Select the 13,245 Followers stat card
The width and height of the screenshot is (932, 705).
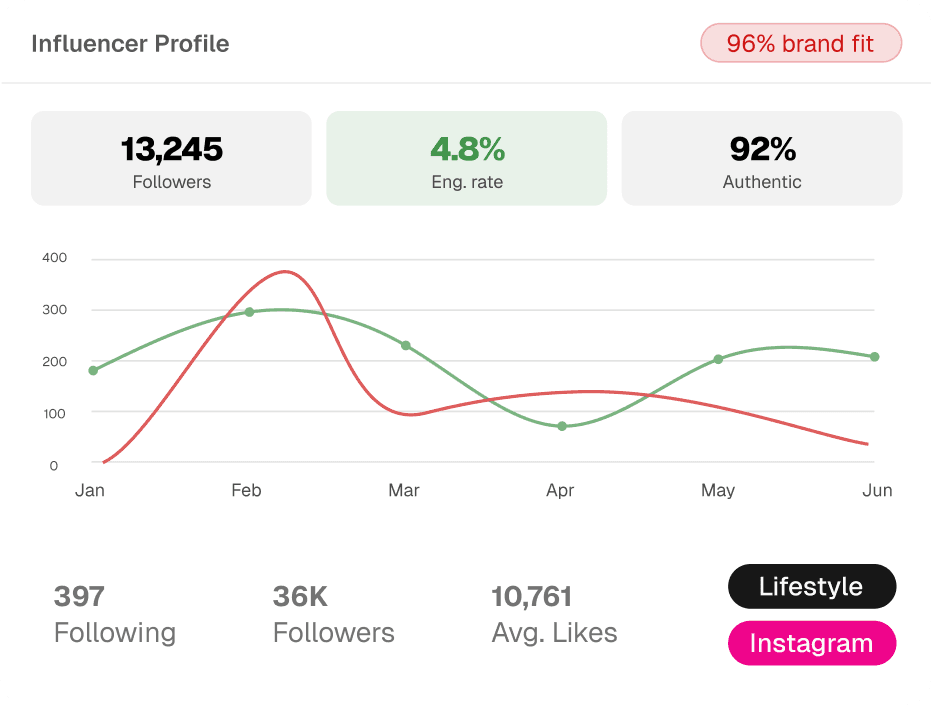click(171, 158)
